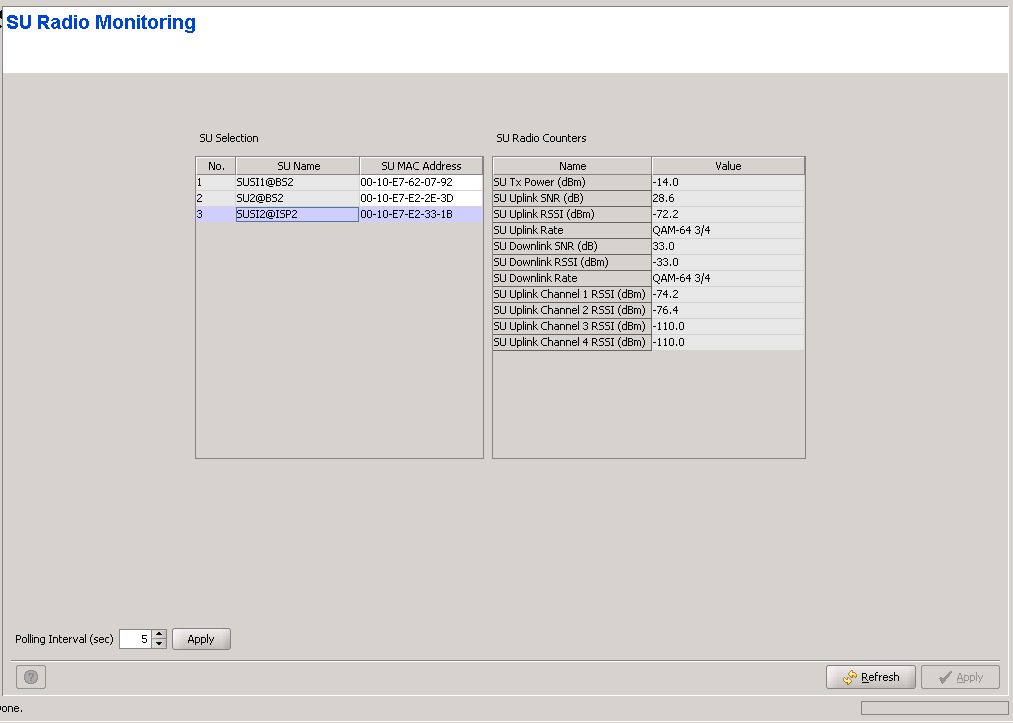This screenshot has height=723, width=1013.
Task: Sort by the SU MAC Address header
Action: (421, 166)
